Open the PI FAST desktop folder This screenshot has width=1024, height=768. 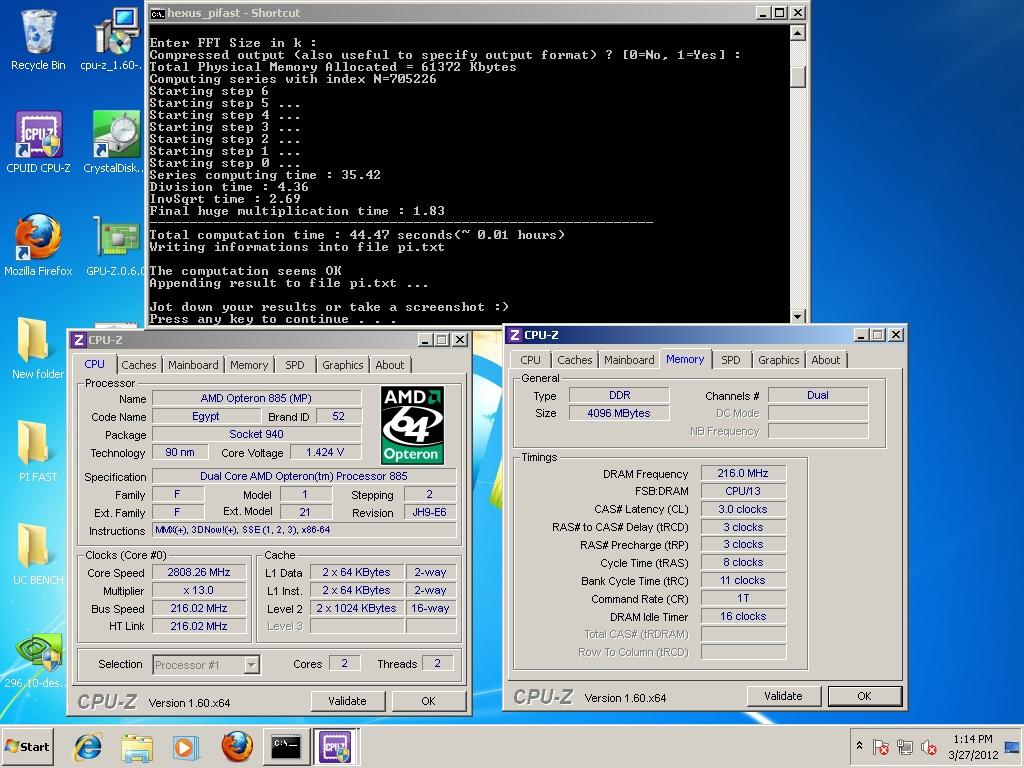pyautogui.click(x=38, y=451)
